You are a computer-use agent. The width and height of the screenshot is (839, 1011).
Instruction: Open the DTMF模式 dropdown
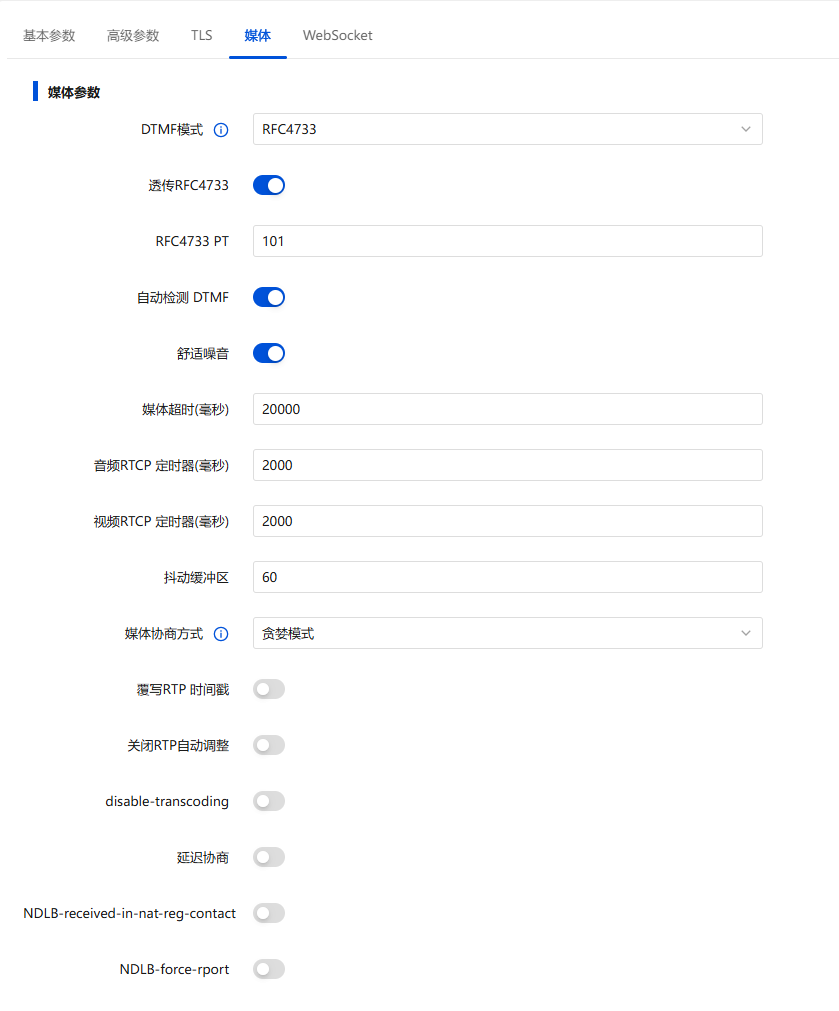pyautogui.click(x=506, y=129)
